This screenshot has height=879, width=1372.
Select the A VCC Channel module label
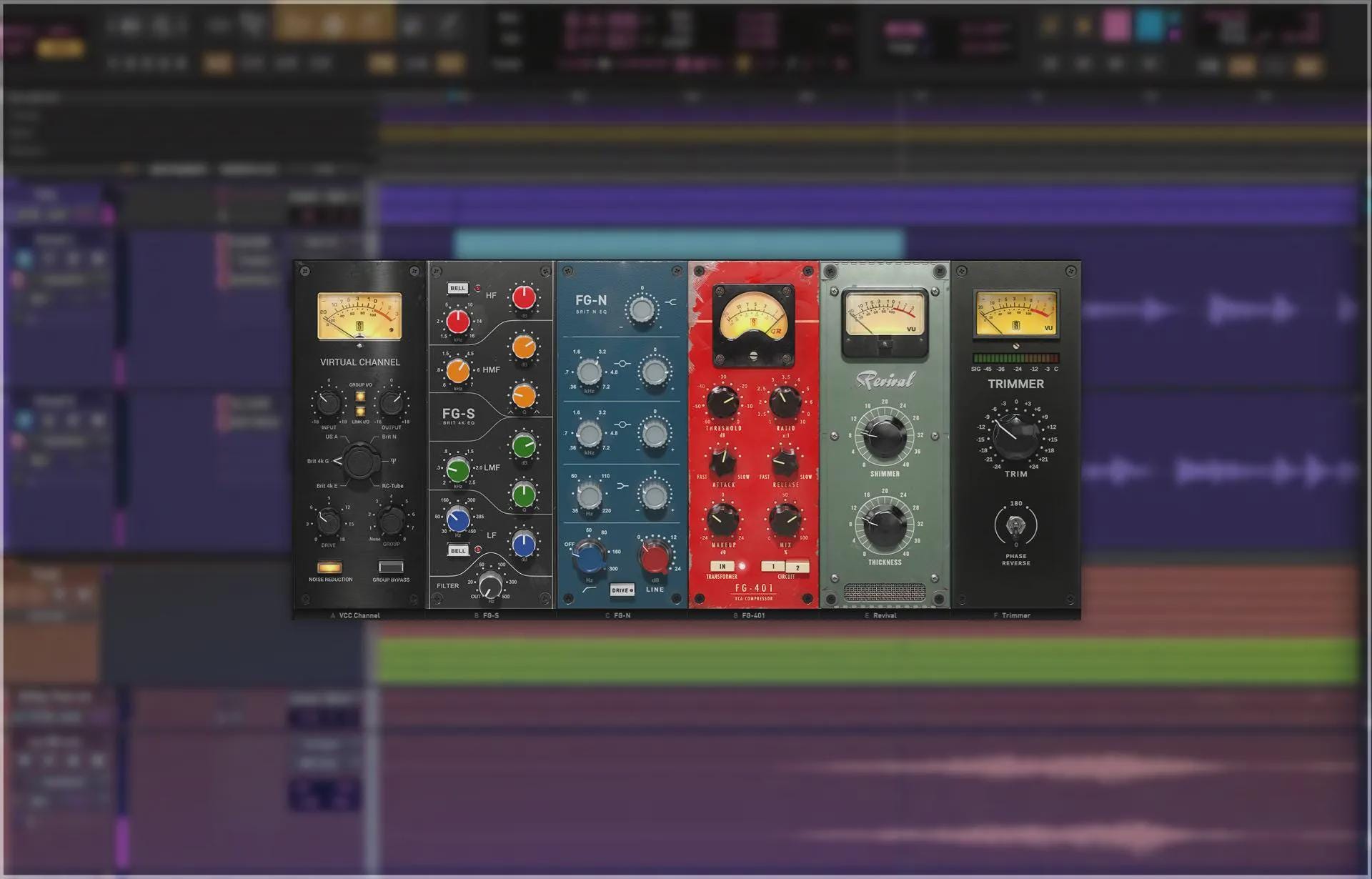point(355,615)
